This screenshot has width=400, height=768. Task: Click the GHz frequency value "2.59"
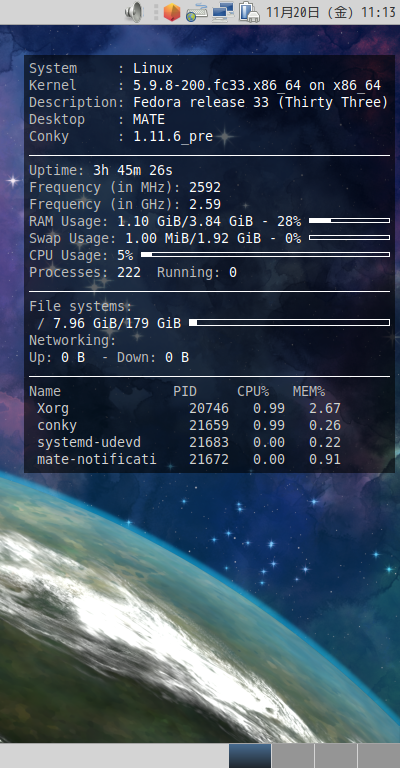click(205, 204)
